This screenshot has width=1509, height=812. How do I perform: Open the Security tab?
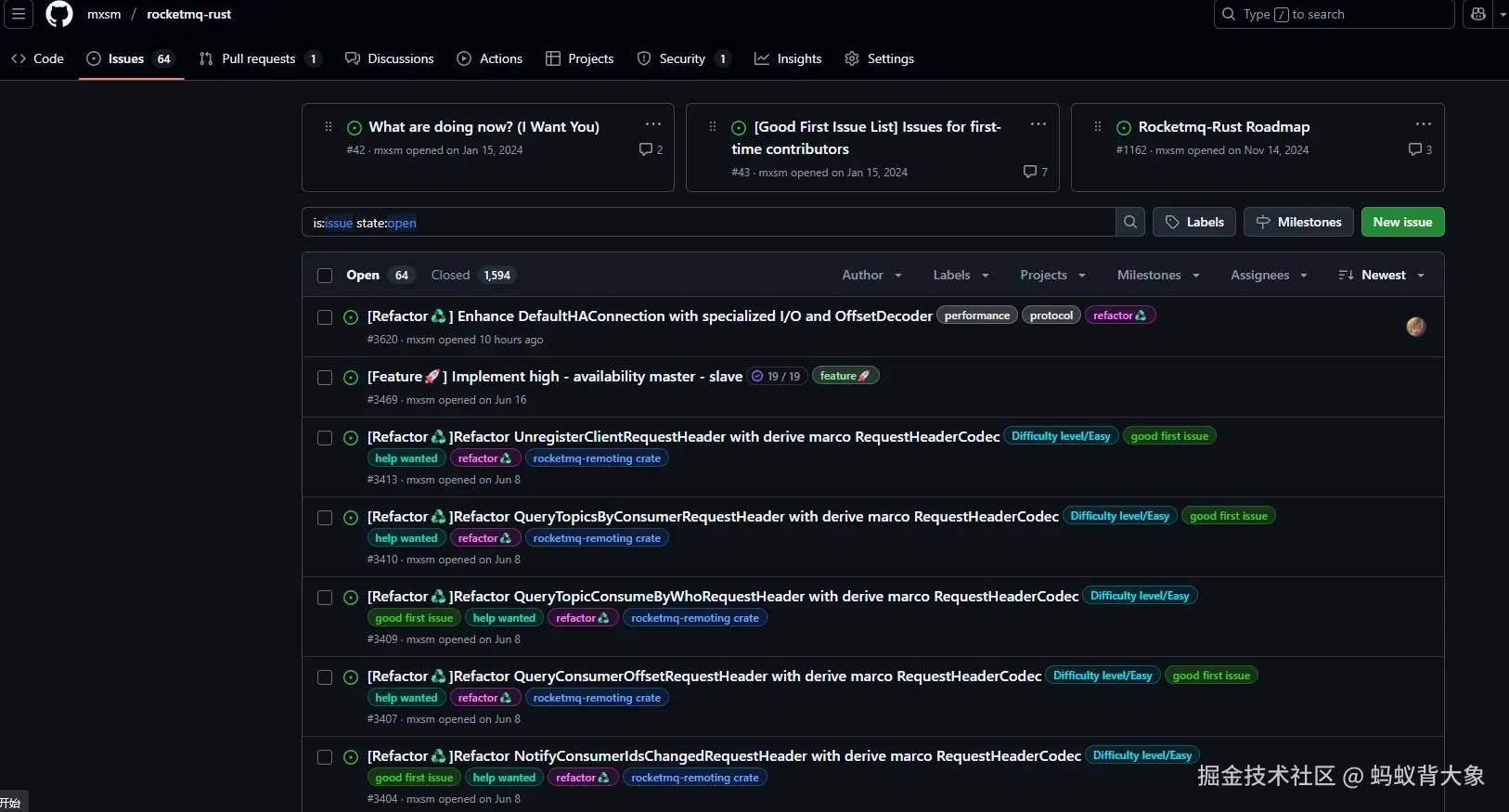684,58
